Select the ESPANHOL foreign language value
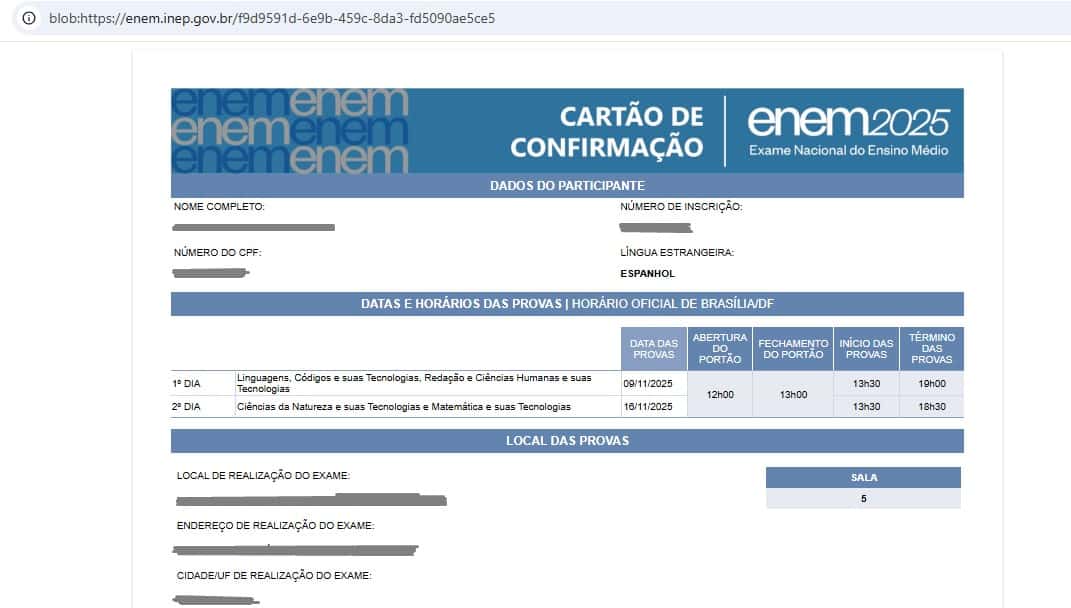This screenshot has height=608, width=1071. pyautogui.click(x=650, y=271)
